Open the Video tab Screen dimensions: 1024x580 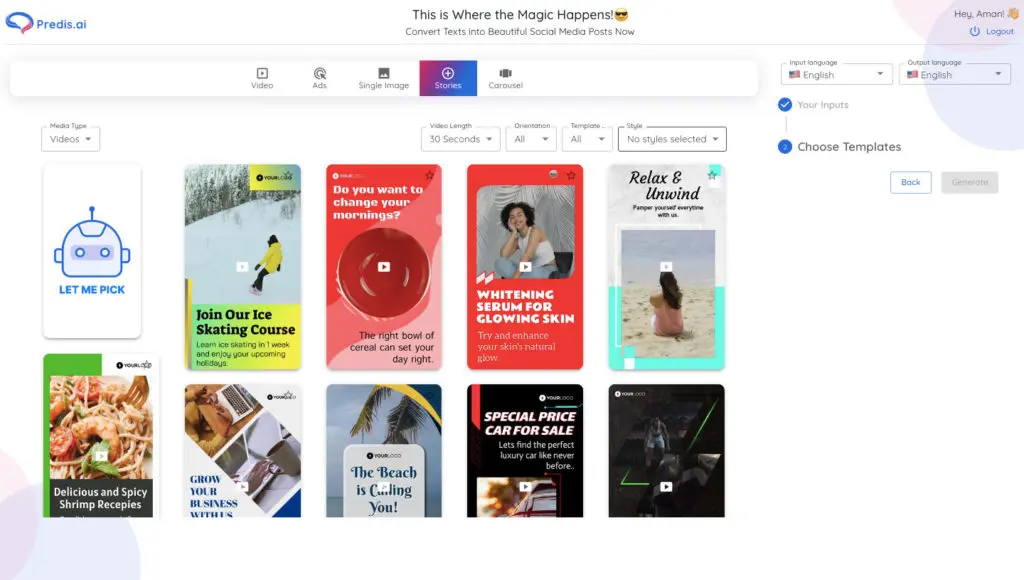[x=262, y=78]
